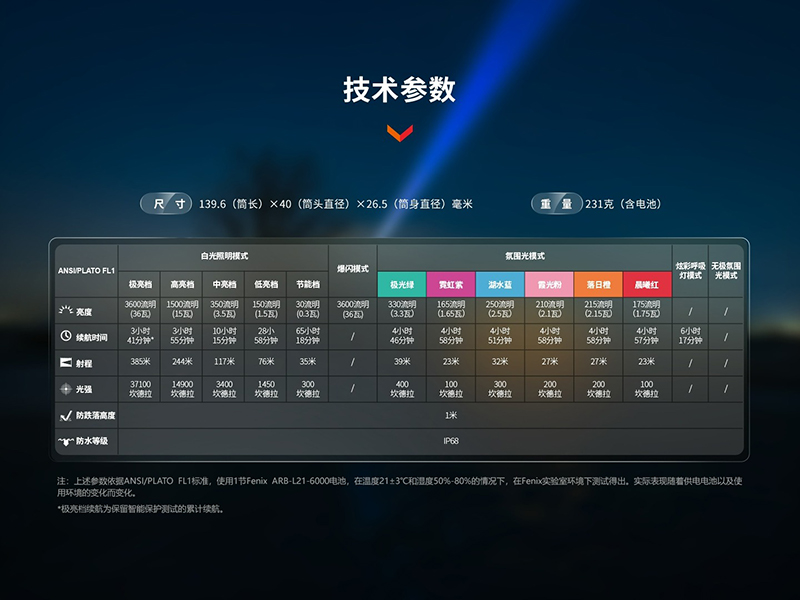Viewport: 800px width, 600px height.
Task: Click the brightness (亮度) sun icon
Action: coord(66,311)
